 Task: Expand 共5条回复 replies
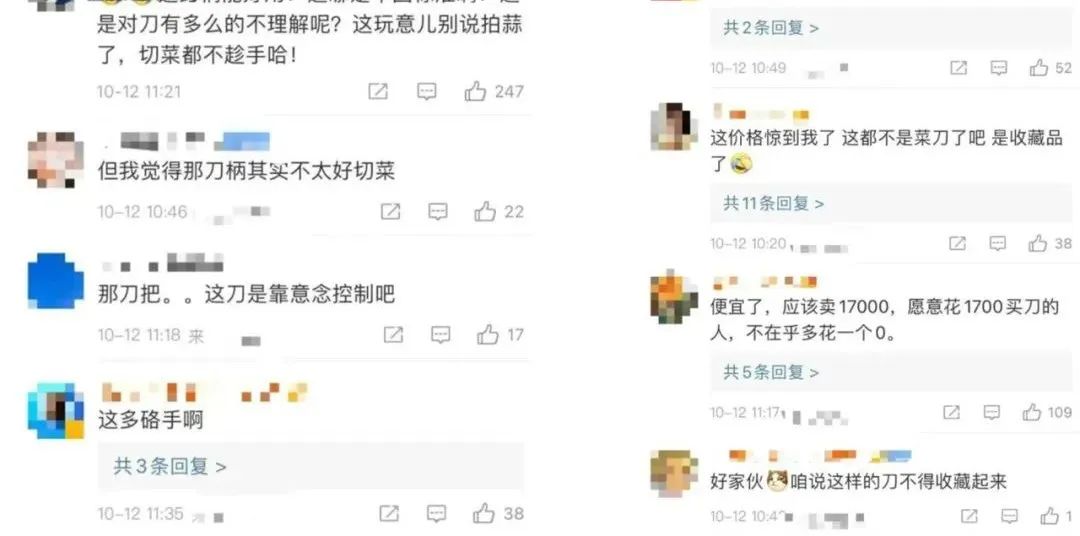(x=771, y=373)
